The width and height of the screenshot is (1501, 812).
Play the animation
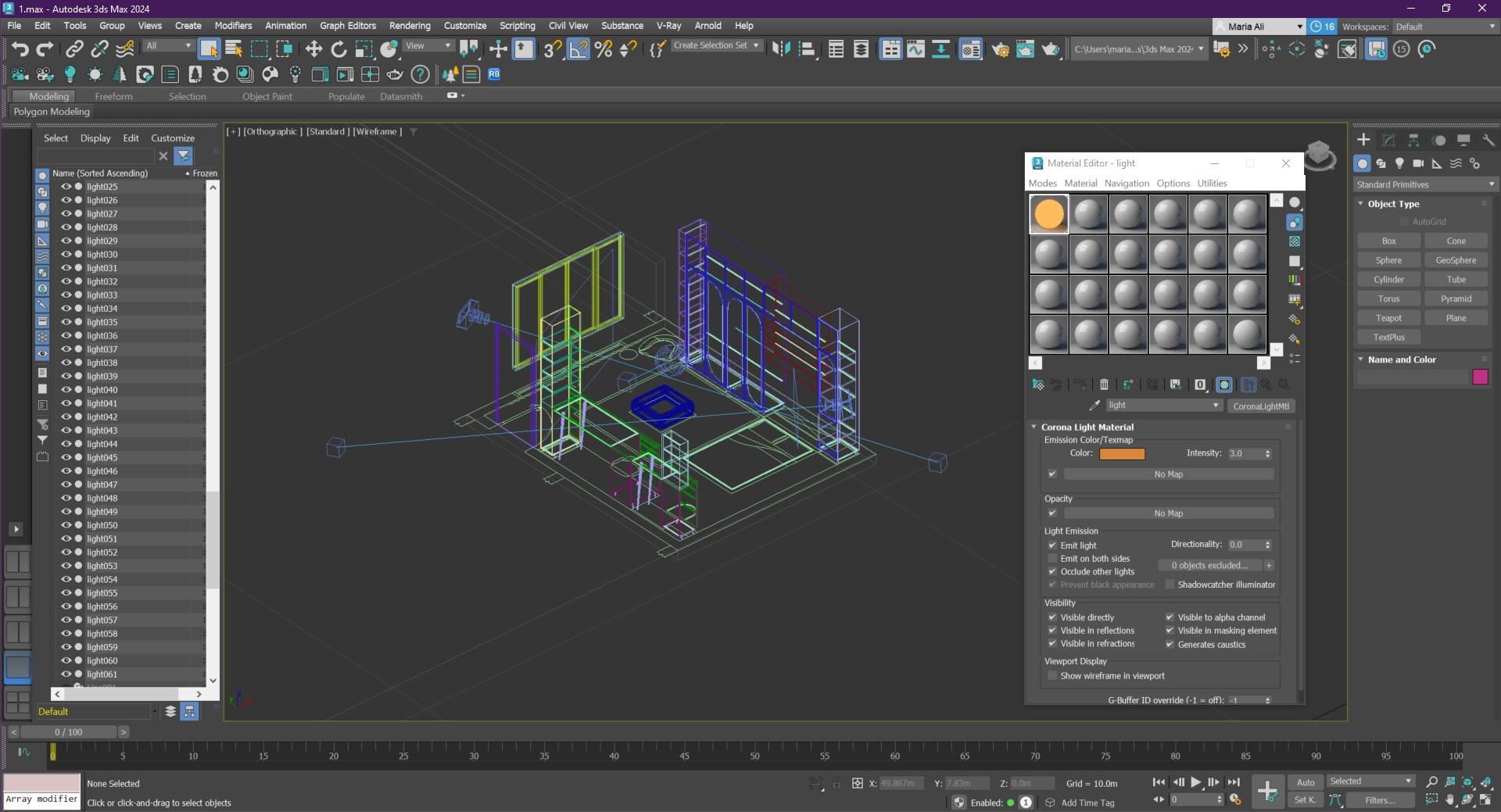point(1195,782)
